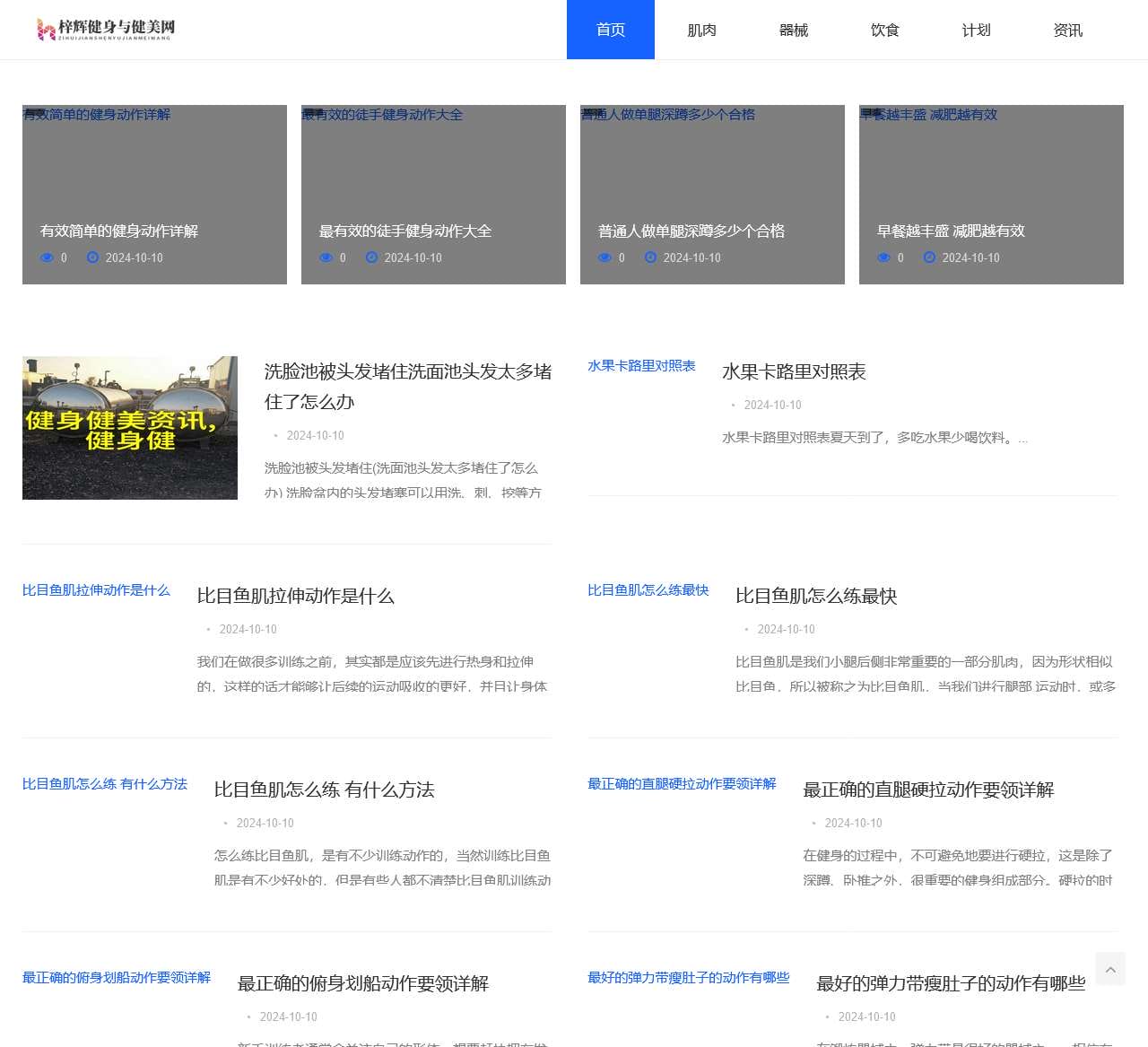Switch to the 肌肉 menu item
This screenshot has width=1148, height=1047.
[x=701, y=30]
